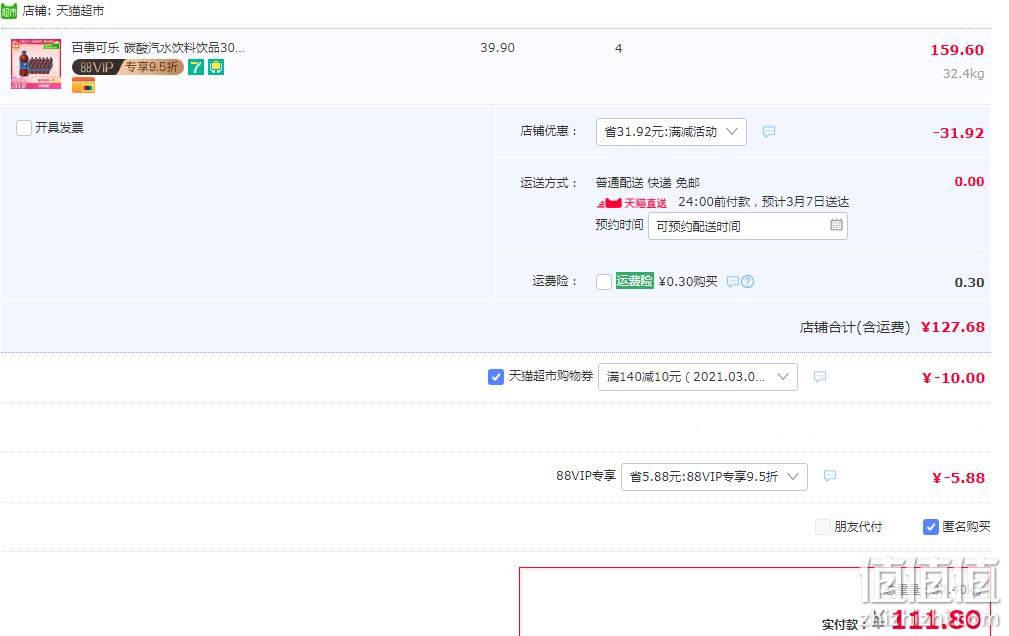Click the 24:00前付款 delivery estimate text
Screen dimensions: 1009x636
763,202
